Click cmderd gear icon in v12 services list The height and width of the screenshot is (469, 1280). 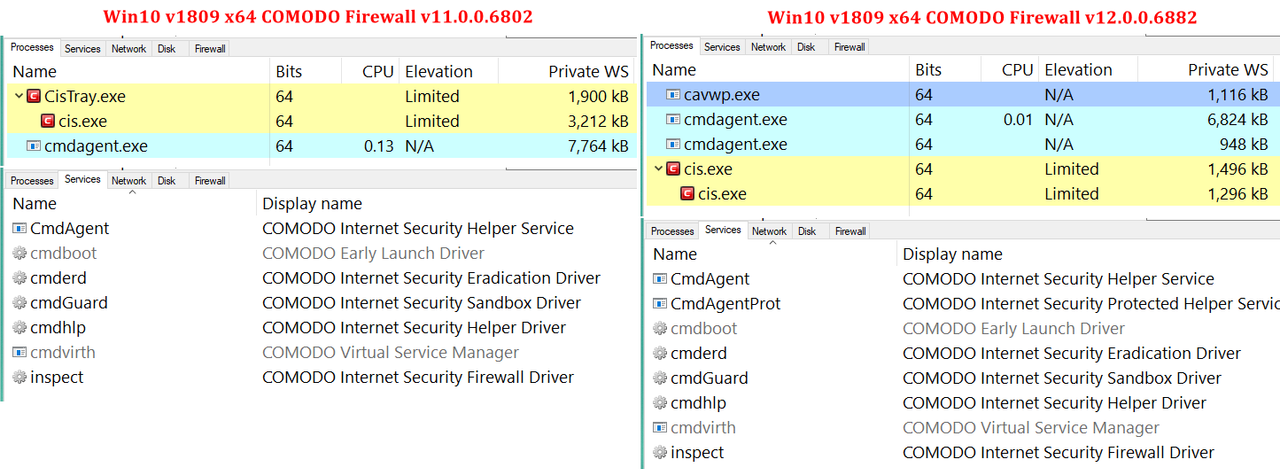pyautogui.click(x=660, y=353)
